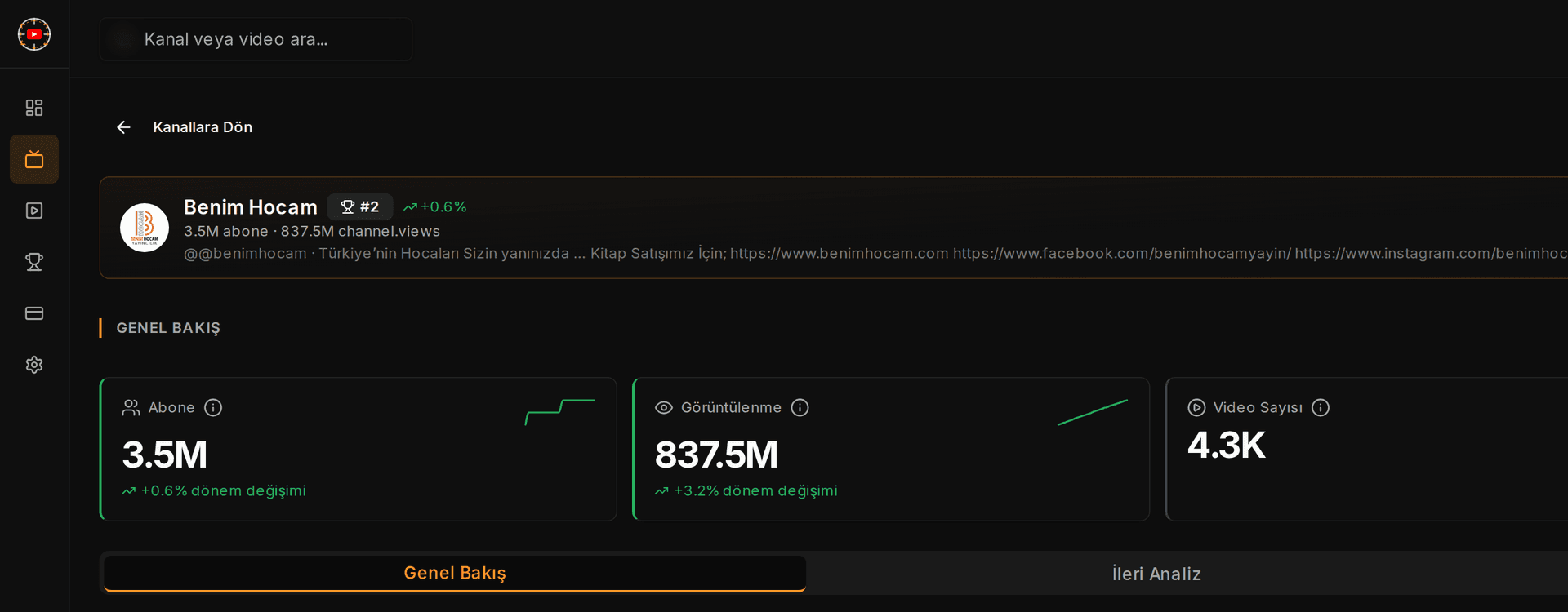1568x612 pixels.
Task: Open the rankings trophy icon in sidebar
Action: click(x=34, y=262)
